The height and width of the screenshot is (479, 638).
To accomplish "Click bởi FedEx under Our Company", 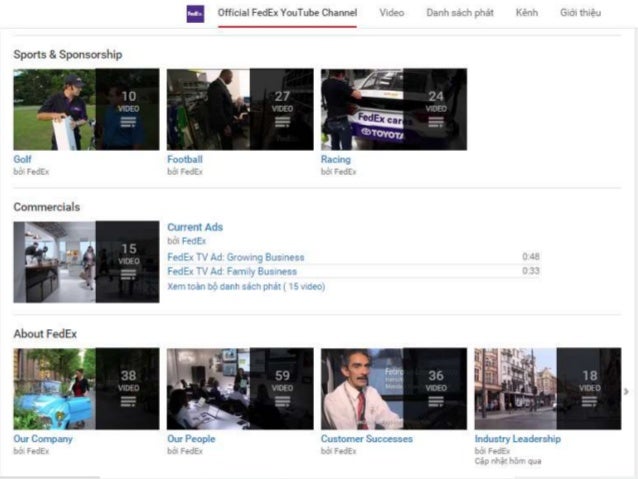I will point(31,451).
